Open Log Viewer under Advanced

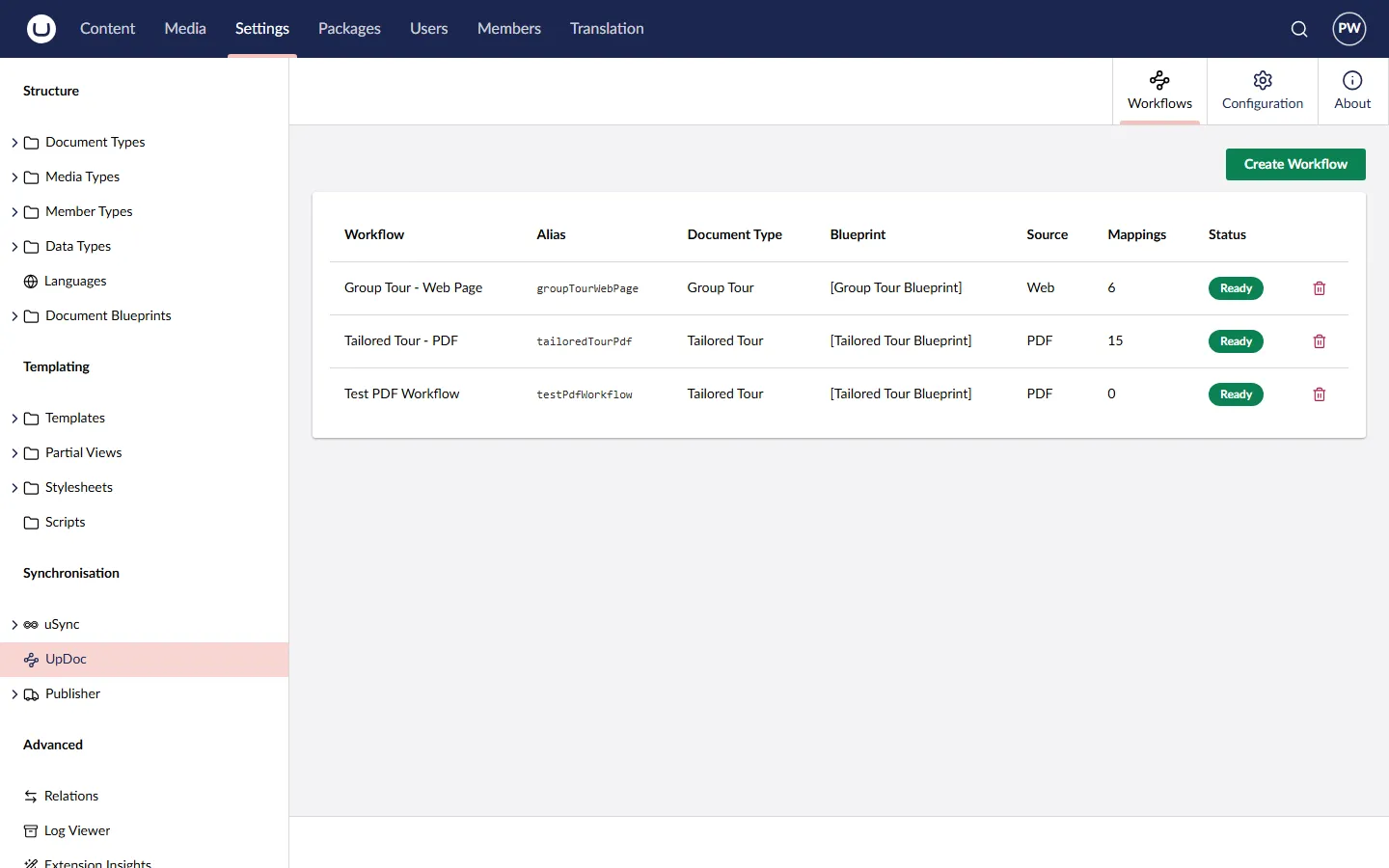pyautogui.click(x=77, y=831)
